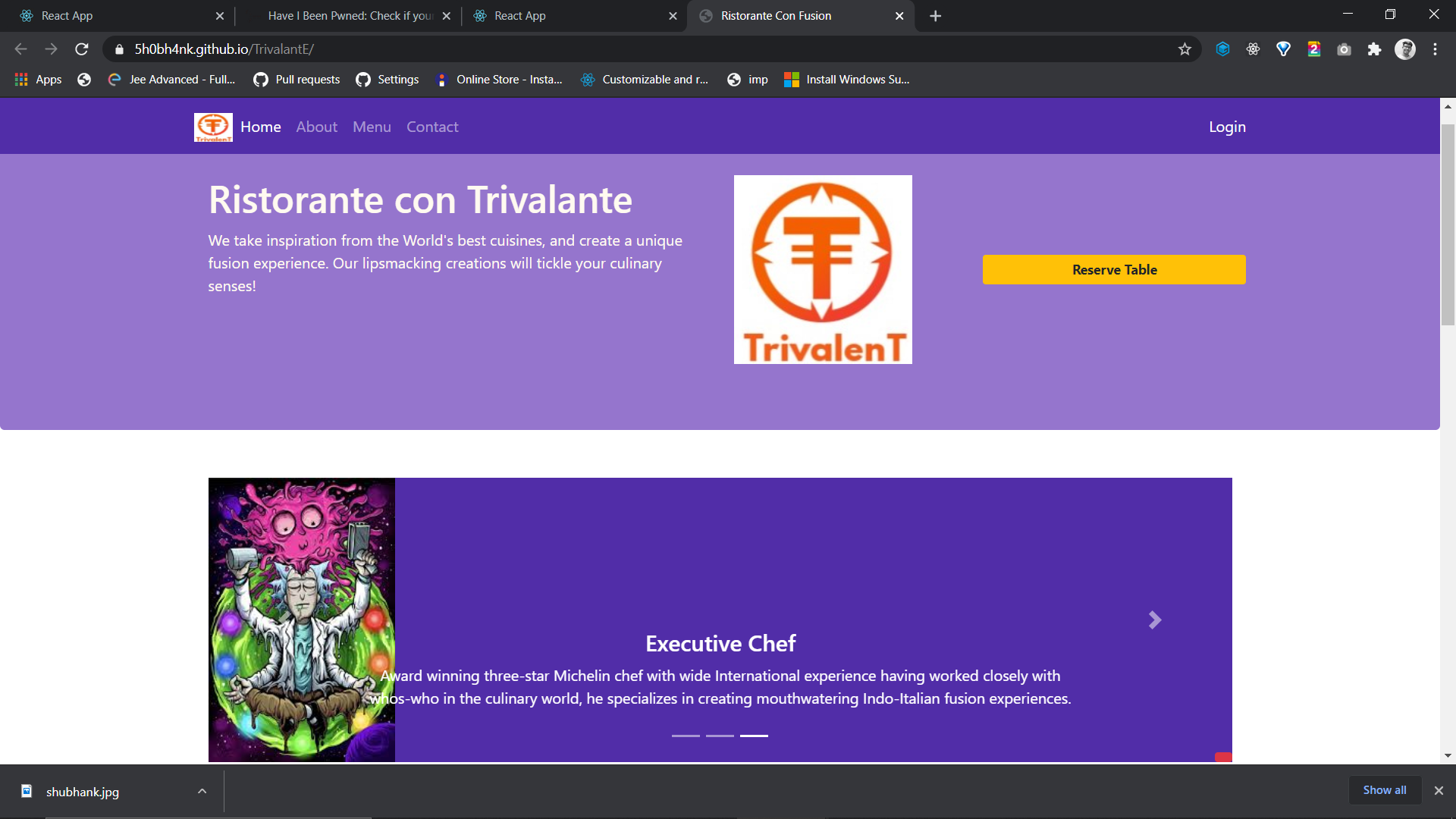Open the About page link
This screenshot has height=819, width=1456.
pos(316,127)
